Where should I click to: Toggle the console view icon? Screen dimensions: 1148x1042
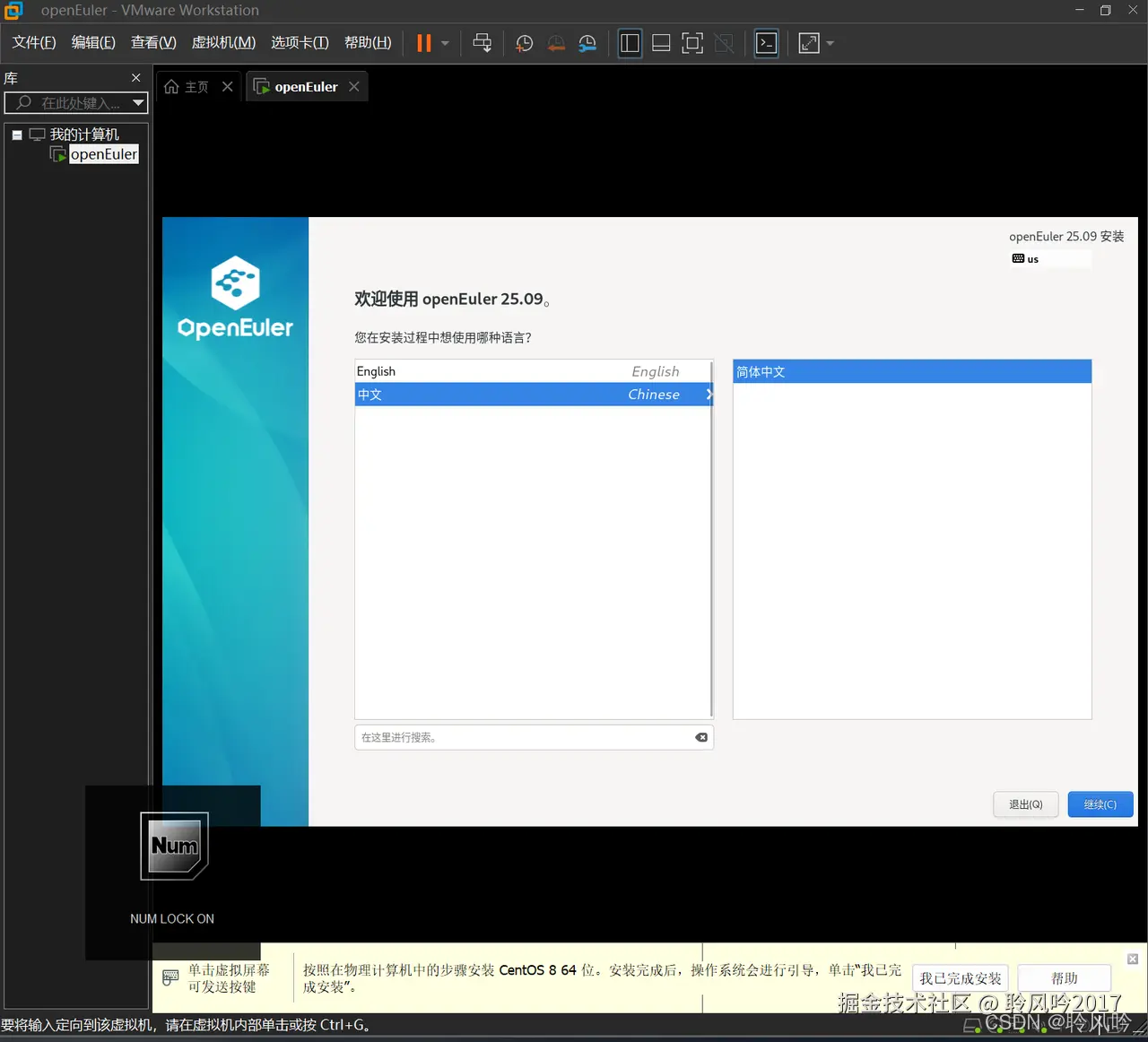[767, 43]
